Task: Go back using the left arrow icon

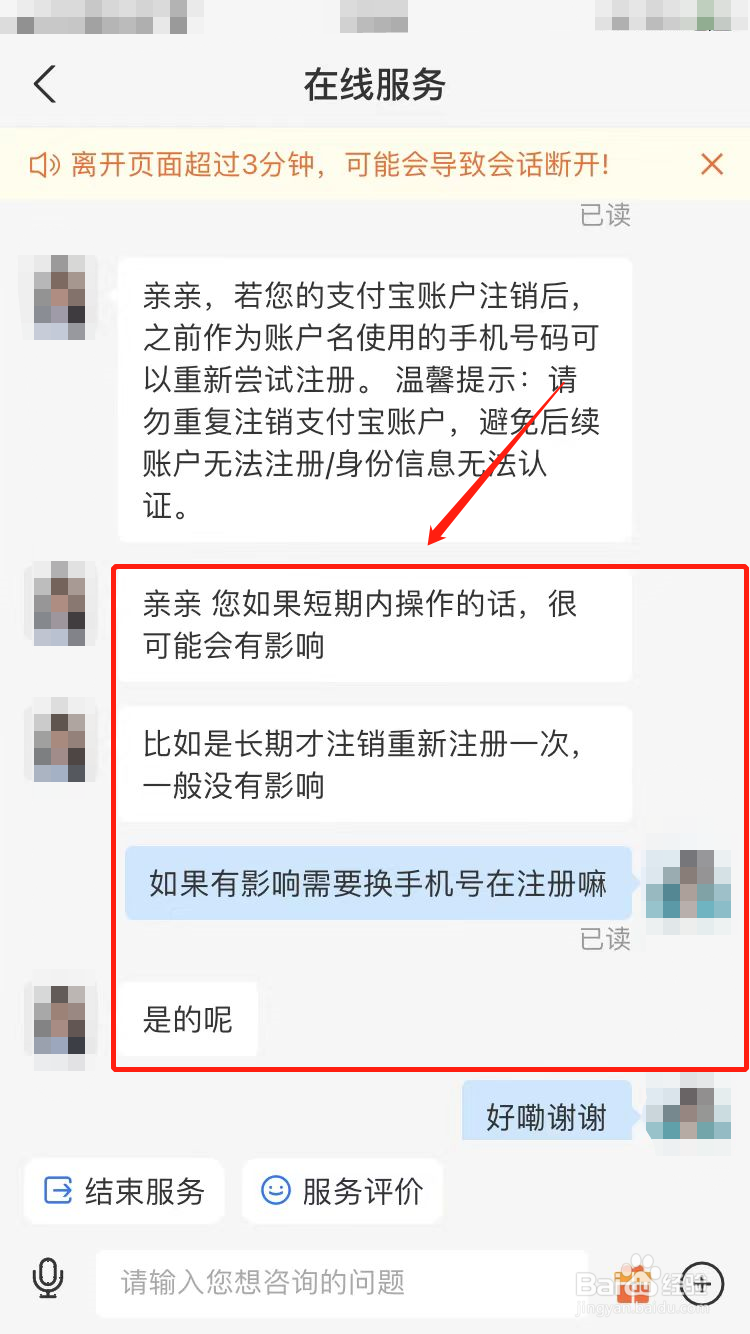Action: (45, 84)
